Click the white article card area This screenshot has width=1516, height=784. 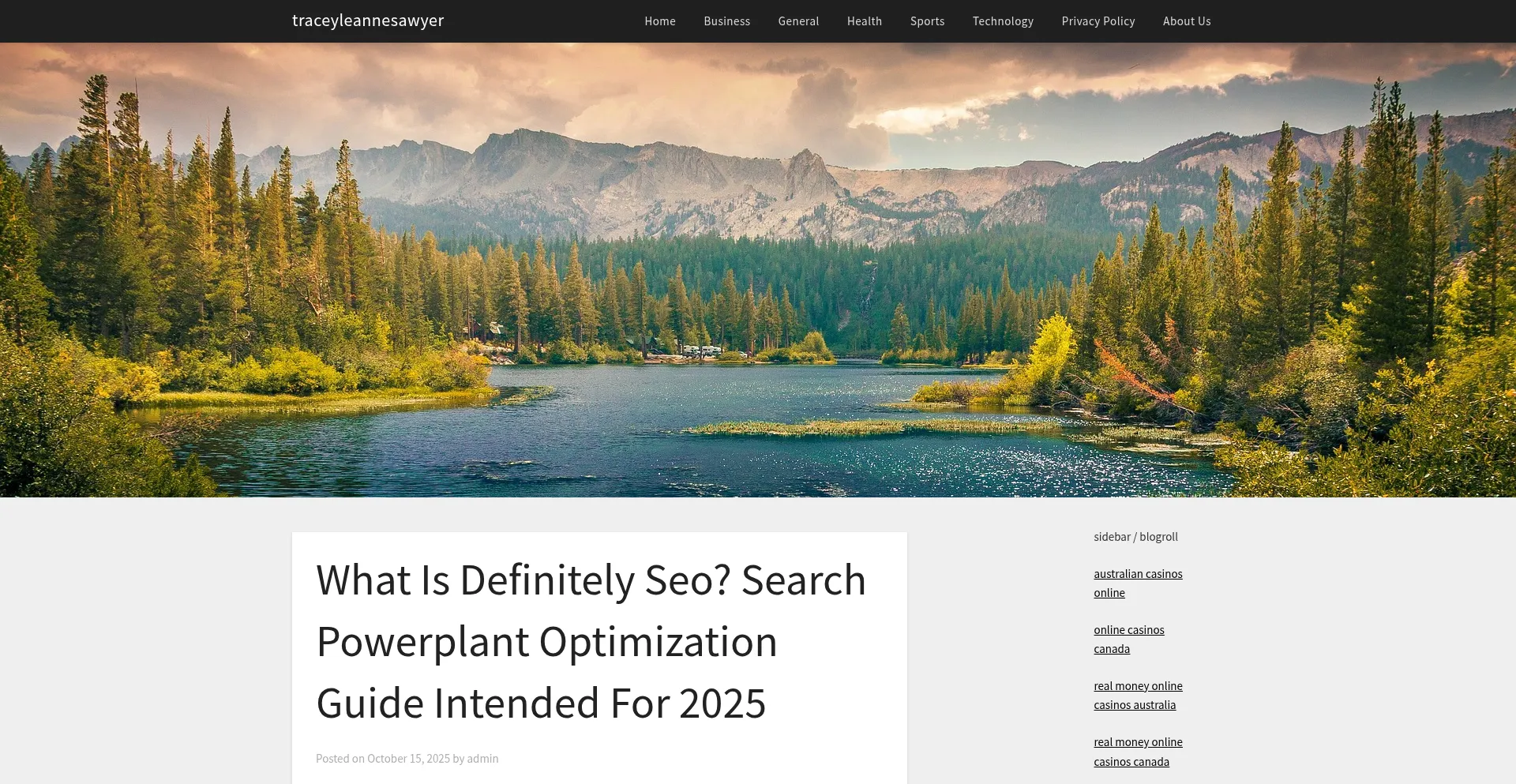(x=599, y=658)
